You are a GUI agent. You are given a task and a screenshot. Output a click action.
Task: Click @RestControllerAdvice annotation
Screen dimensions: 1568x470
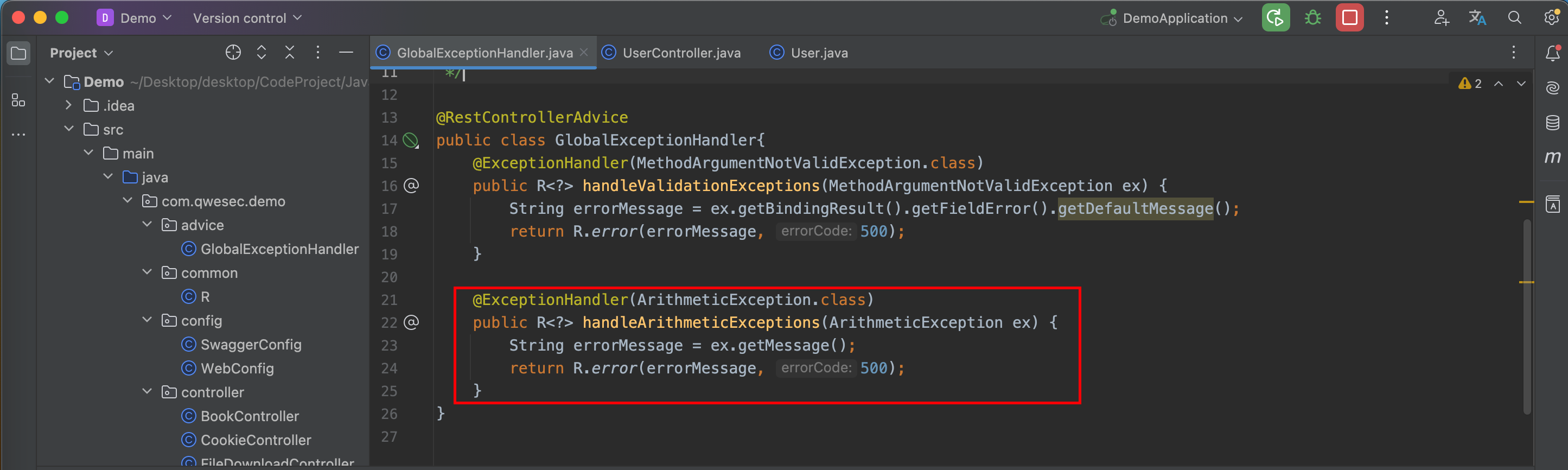coord(532,117)
